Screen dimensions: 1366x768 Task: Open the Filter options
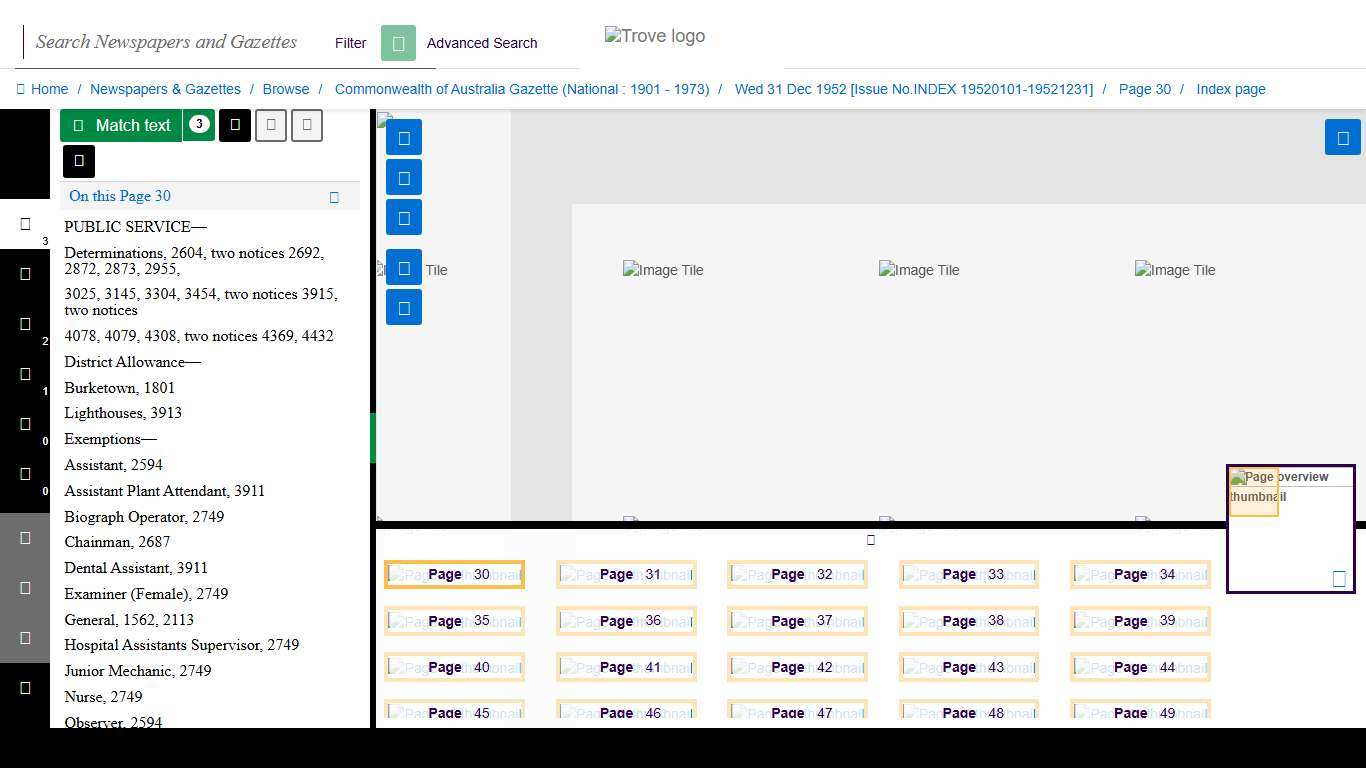[350, 43]
